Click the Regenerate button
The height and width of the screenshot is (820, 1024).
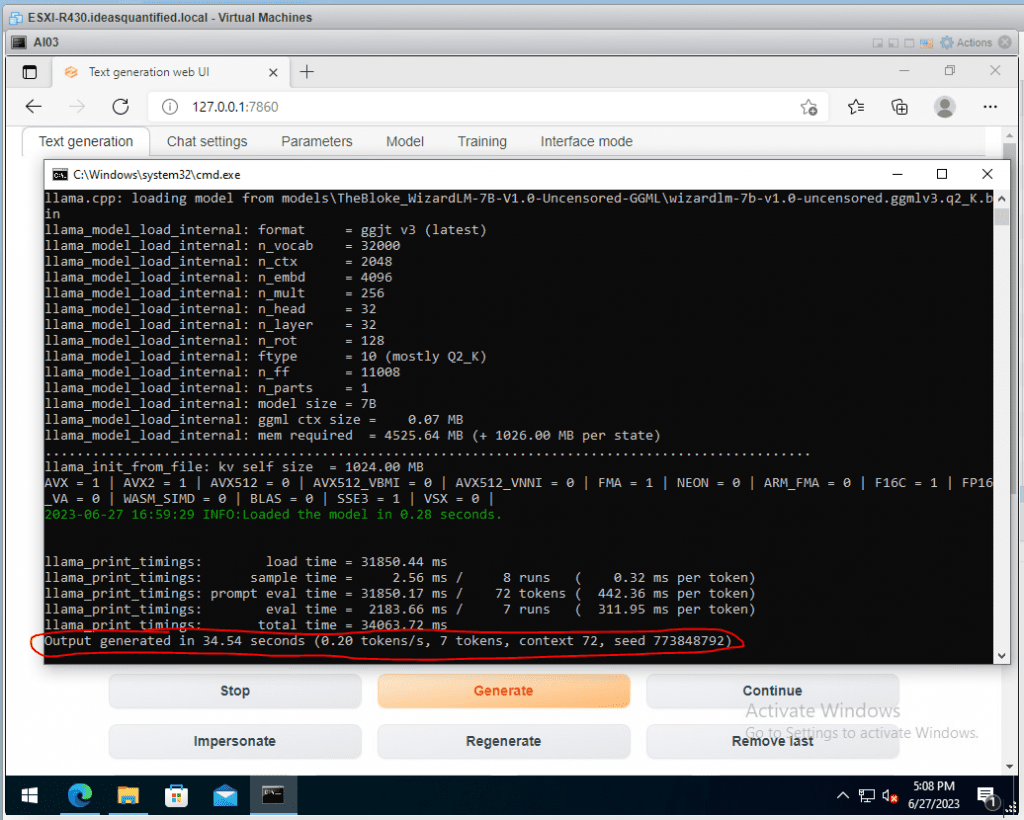504,742
